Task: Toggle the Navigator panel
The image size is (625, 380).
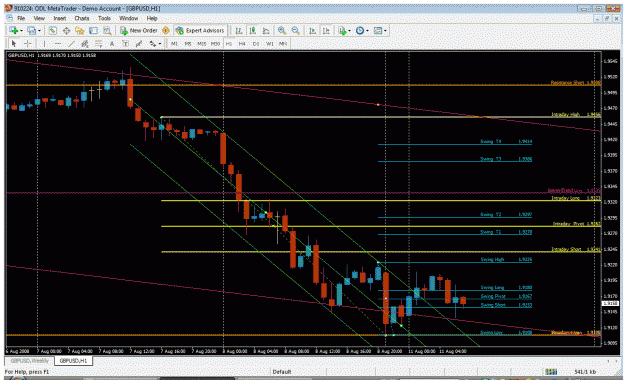Action: tap(80, 31)
